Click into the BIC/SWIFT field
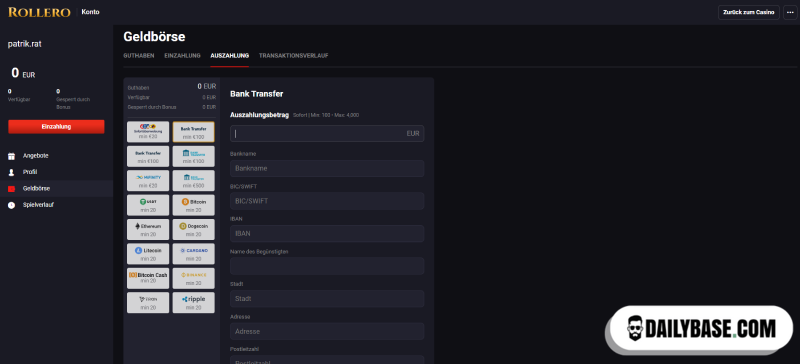 pos(327,201)
